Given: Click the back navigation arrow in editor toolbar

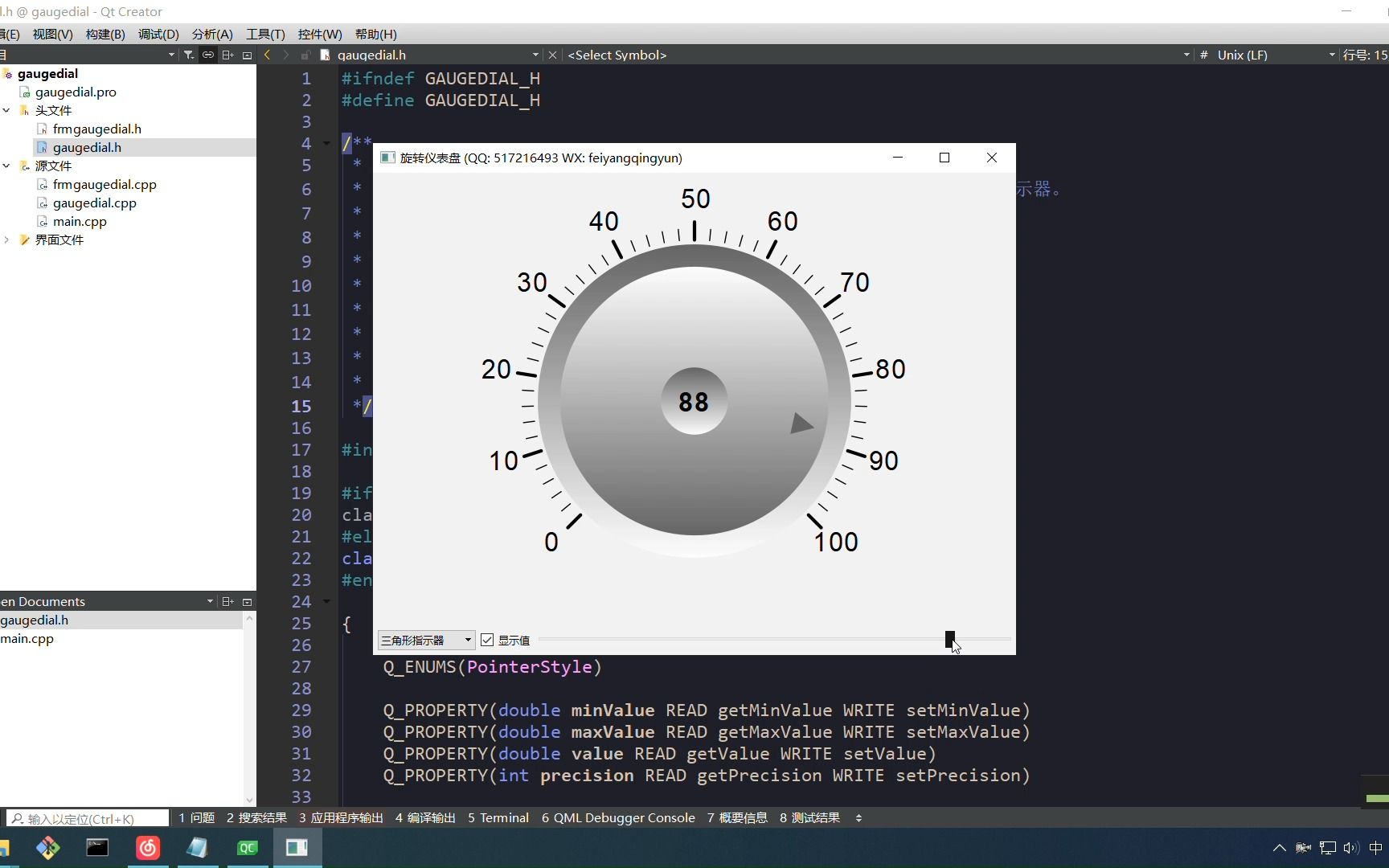Looking at the screenshot, I should point(266,55).
